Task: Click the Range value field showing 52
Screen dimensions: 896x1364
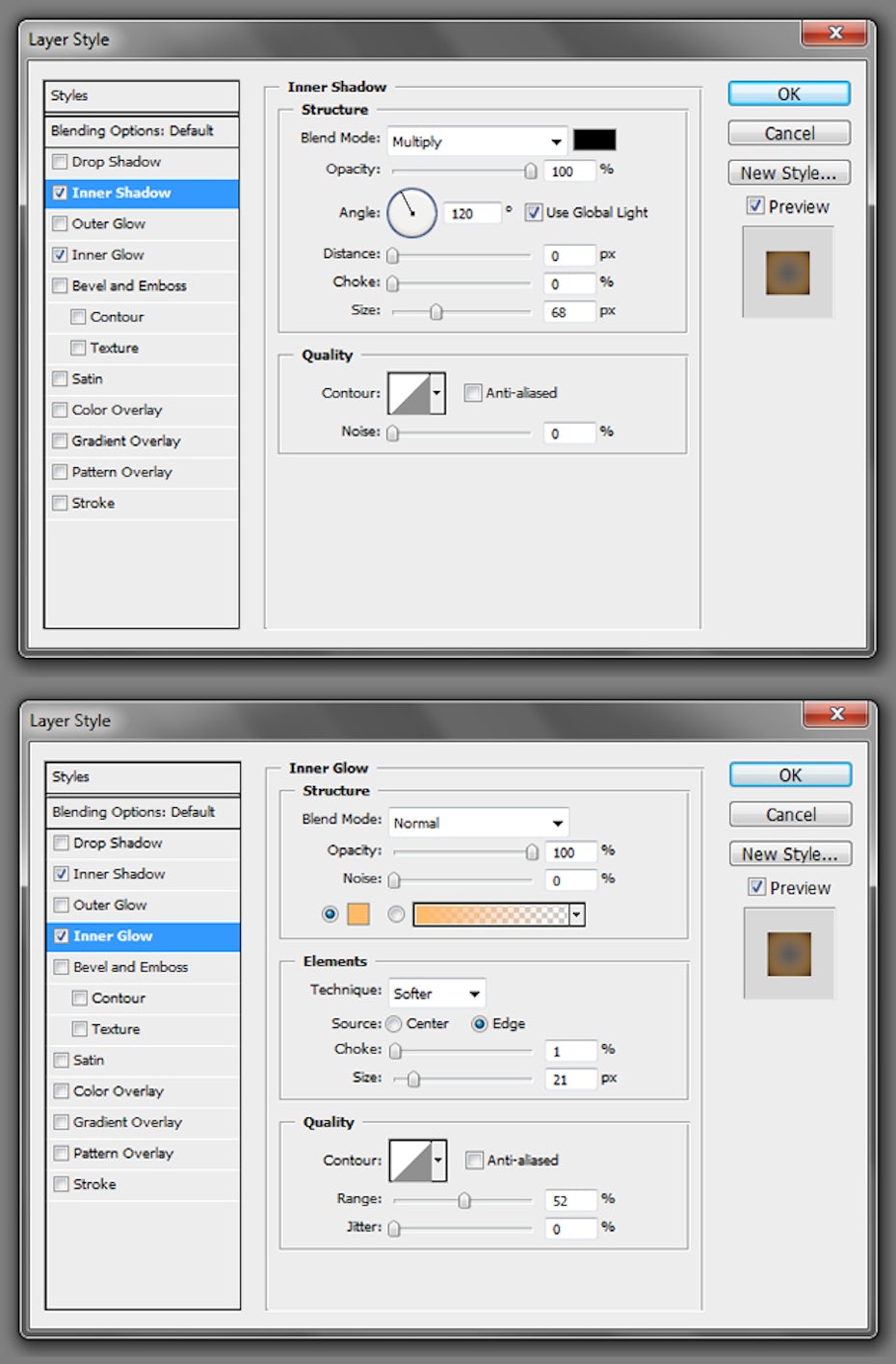Action: pos(569,1200)
